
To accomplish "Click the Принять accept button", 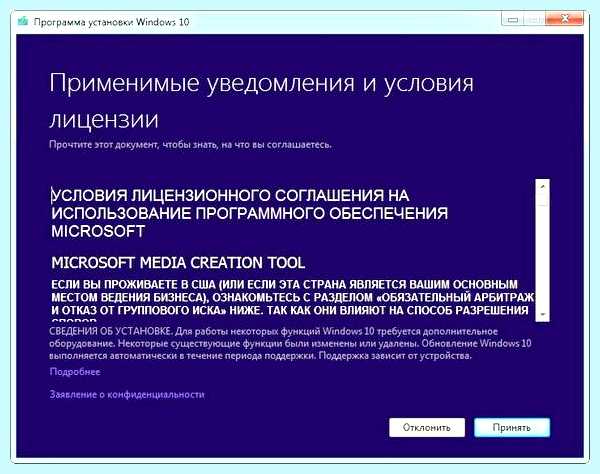I will (512, 427).
